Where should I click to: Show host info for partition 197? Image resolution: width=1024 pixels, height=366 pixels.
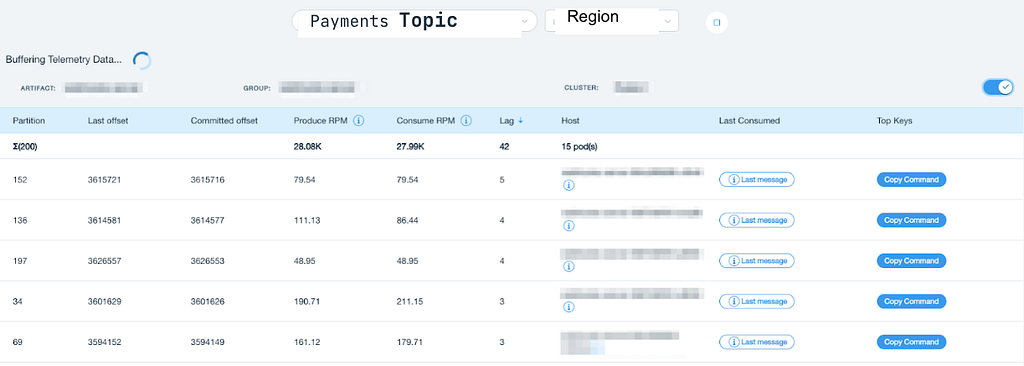click(x=568, y=267)
